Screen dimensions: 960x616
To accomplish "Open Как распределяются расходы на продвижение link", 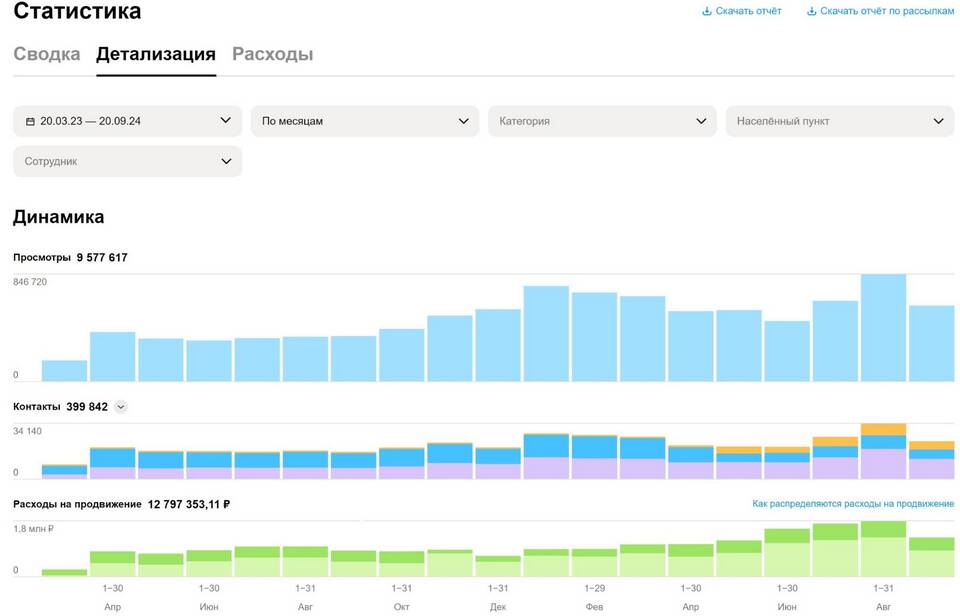I will click(853, 504).
